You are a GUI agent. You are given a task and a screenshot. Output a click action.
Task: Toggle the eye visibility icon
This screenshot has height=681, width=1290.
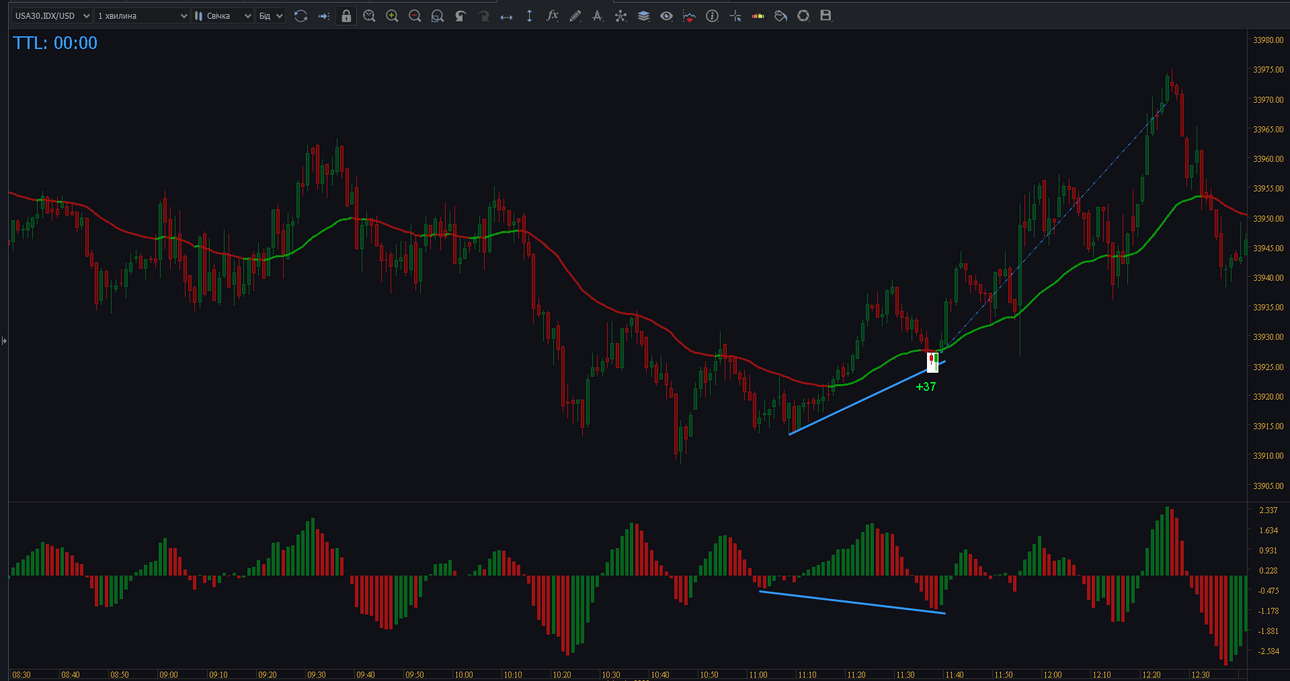(x=666, y=16)
